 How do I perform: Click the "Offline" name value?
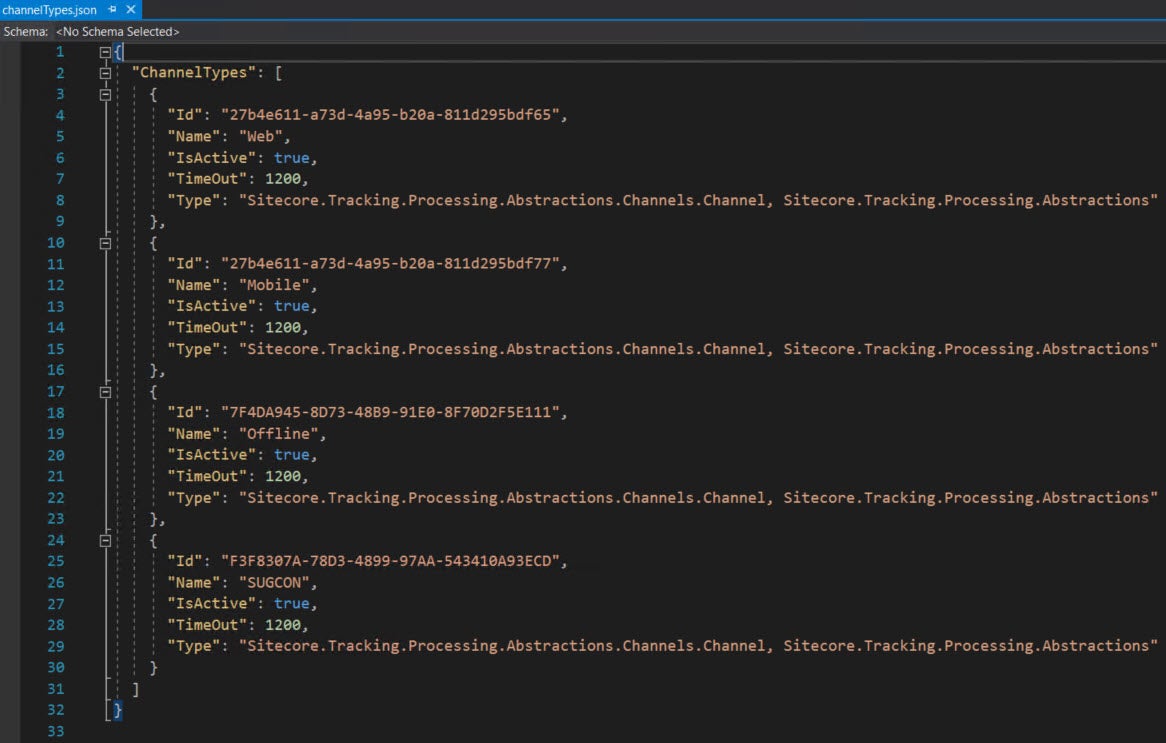280,433
